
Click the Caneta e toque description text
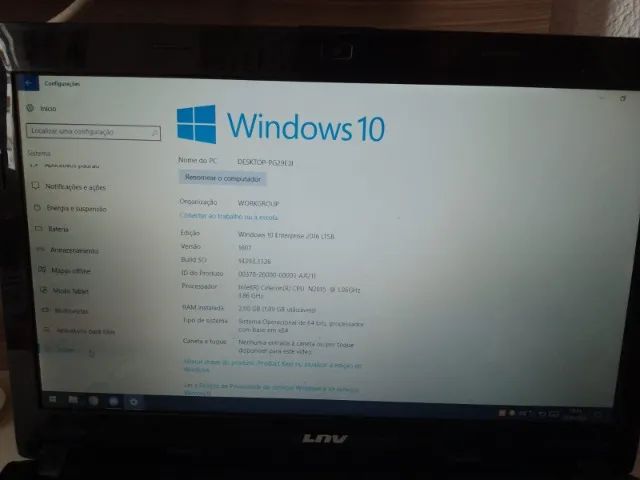click(296, 347)
